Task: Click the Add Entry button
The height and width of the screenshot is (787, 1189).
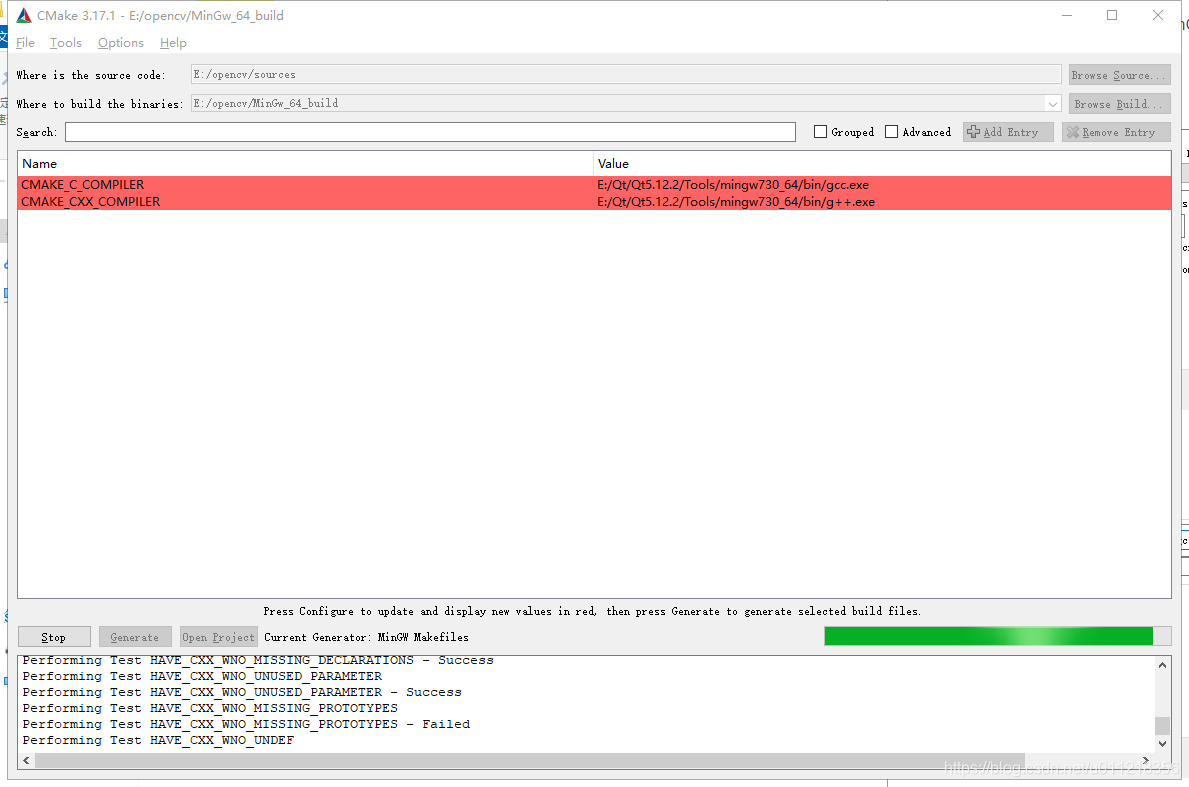Action: tap(1008, 132)
